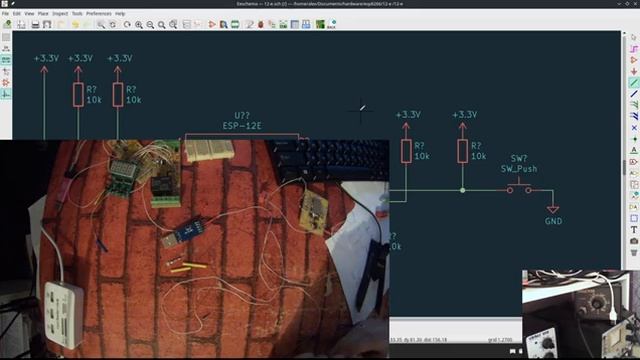Select the Global Label tool
640x360 pixels.
pos(634,162)
